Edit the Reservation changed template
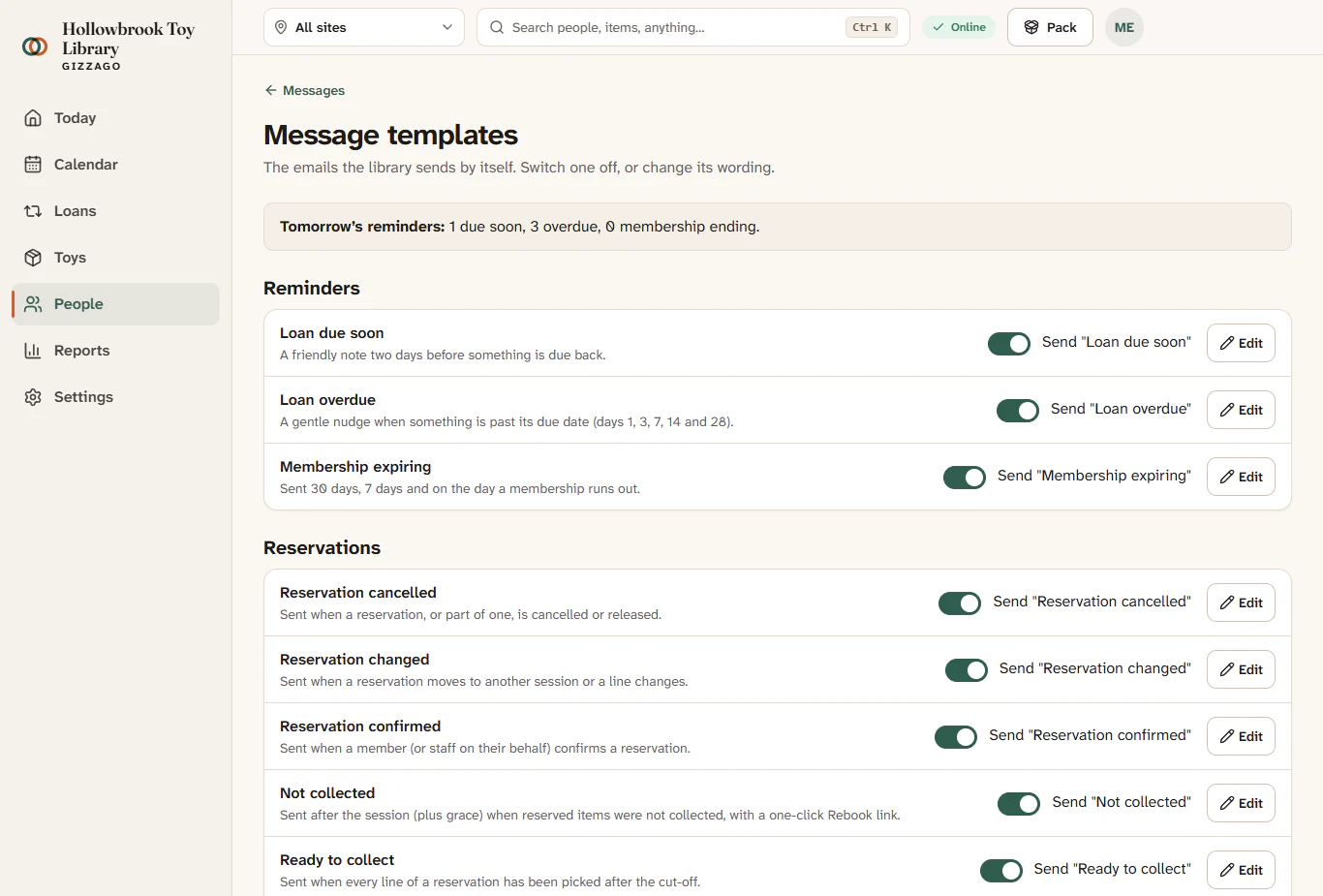The height and width of the screenshot is (896, 1323). point(1241,669)
